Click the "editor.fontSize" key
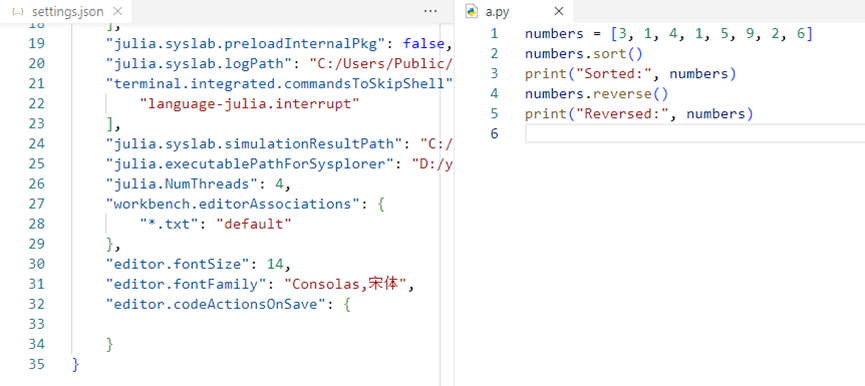865x386 pixels. [x=177, y=264]
